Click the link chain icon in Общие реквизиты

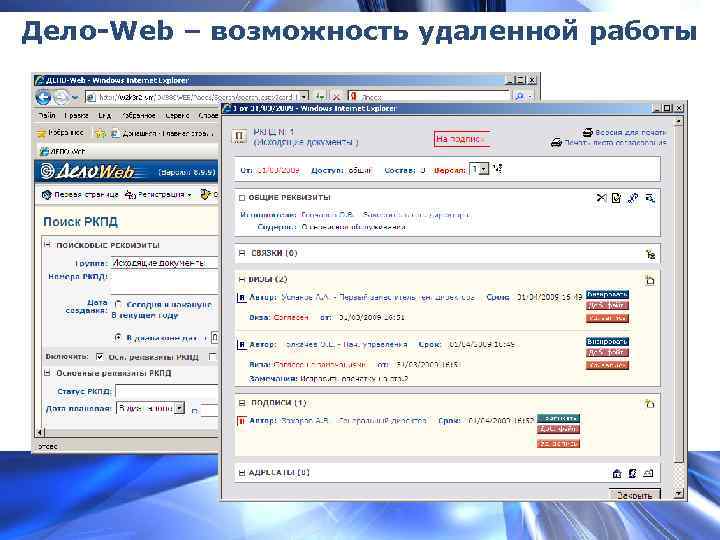coord(633,198)
